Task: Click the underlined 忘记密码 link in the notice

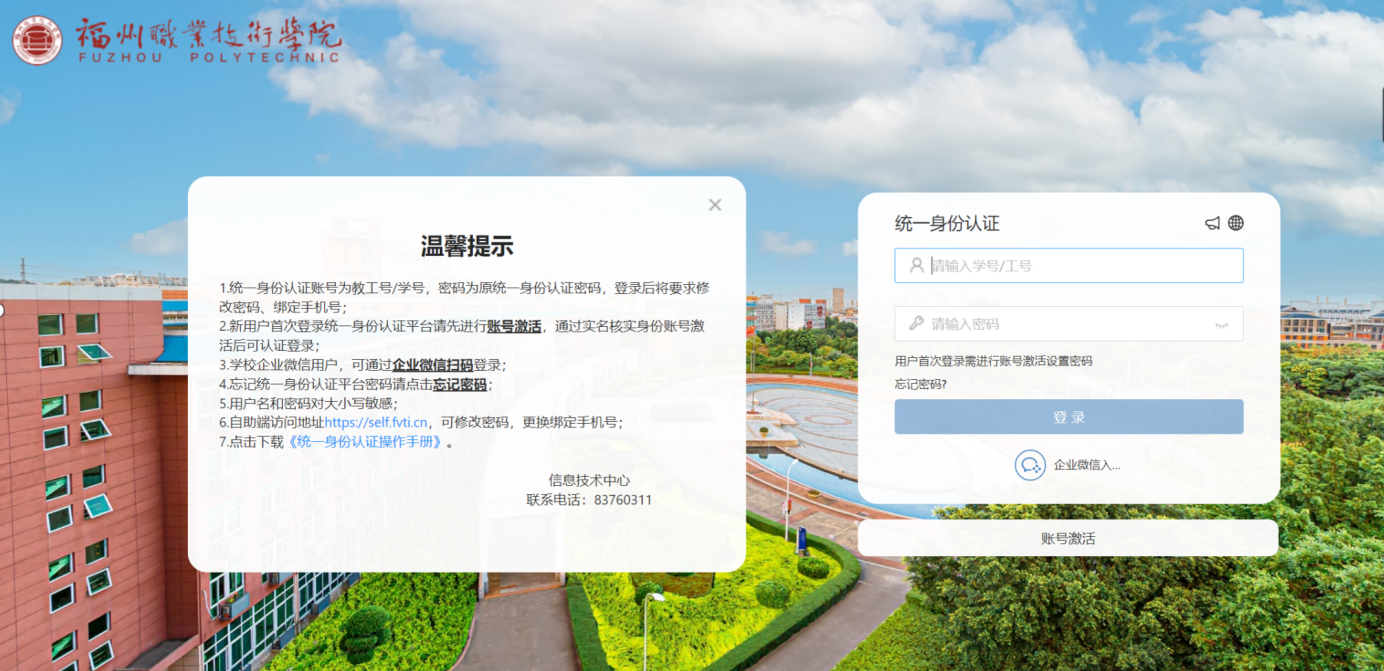Action: coord(460,384)
